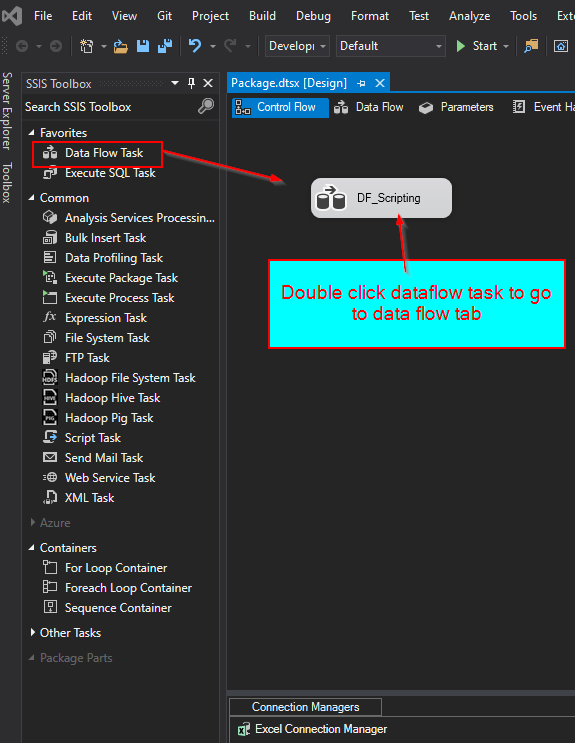Viewport: 575px width, 743px height.
Task: Switch to the Control Flow tab
Action: coord(280,108)
